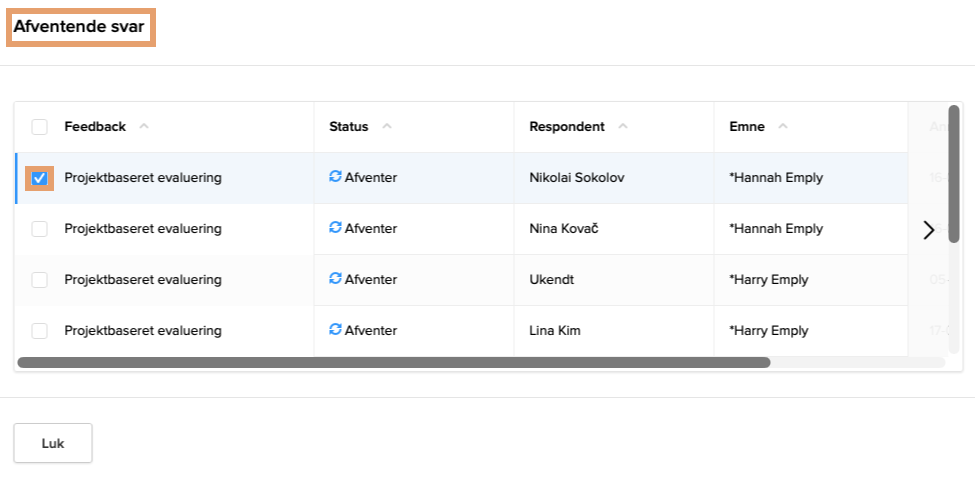Sort by Emne column arrow icon
This screenshot has width=975, height=483.
[x=783, y=126]
